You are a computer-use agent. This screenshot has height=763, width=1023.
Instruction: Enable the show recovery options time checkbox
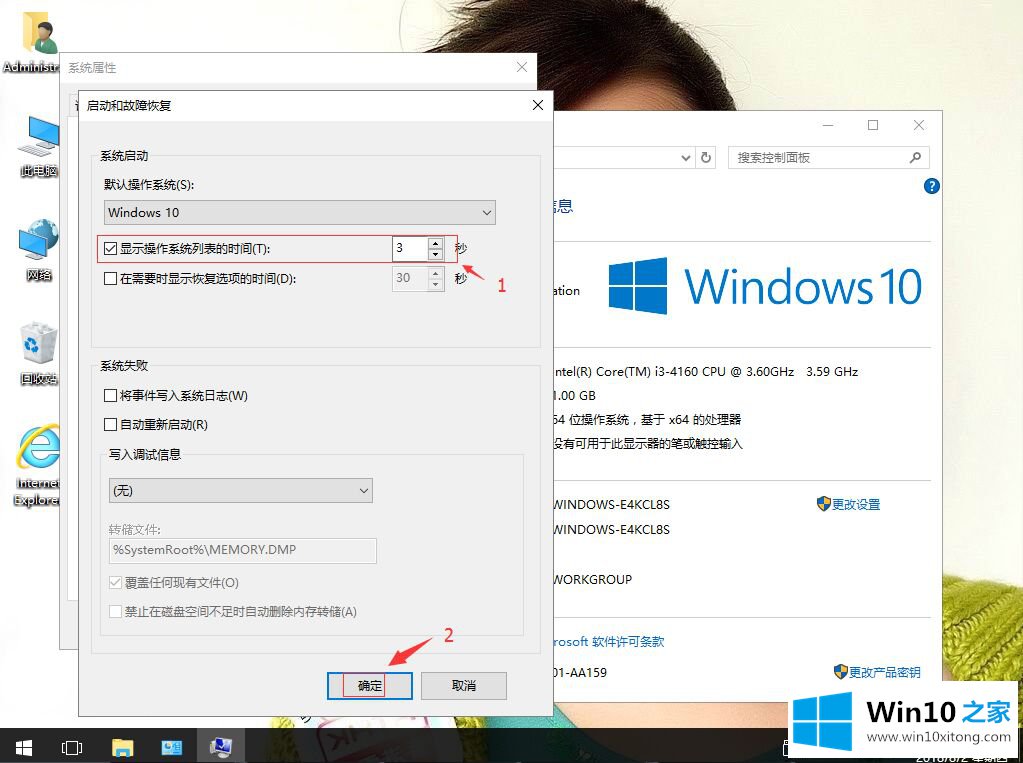click(110, 279)
